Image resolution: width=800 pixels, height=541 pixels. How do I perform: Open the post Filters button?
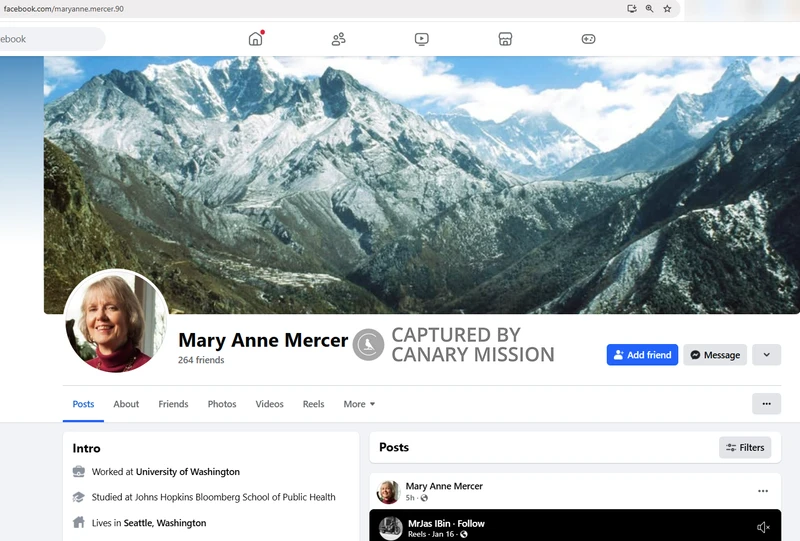745,448
